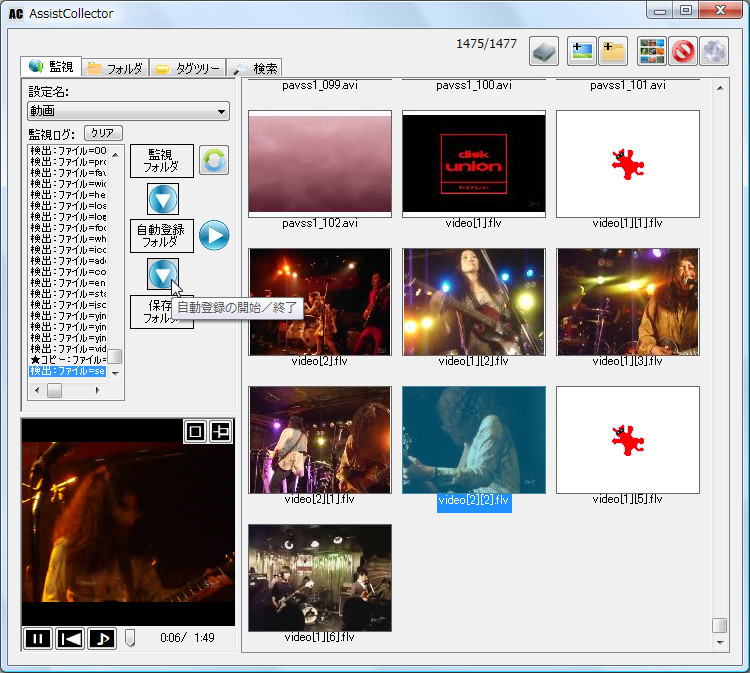
Task: Open settings gear icon
Action: coord(714,51)
